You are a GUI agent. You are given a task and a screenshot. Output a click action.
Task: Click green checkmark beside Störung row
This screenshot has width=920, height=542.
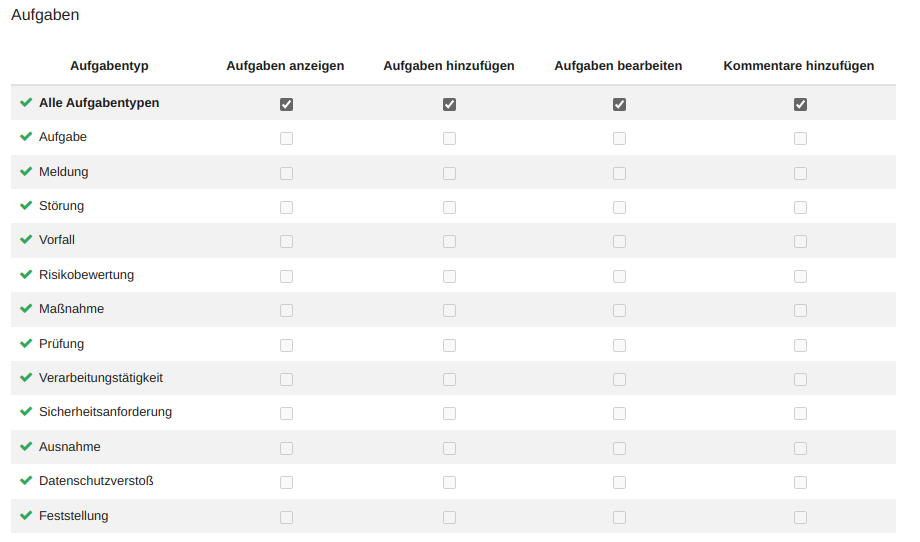(26, 206)
